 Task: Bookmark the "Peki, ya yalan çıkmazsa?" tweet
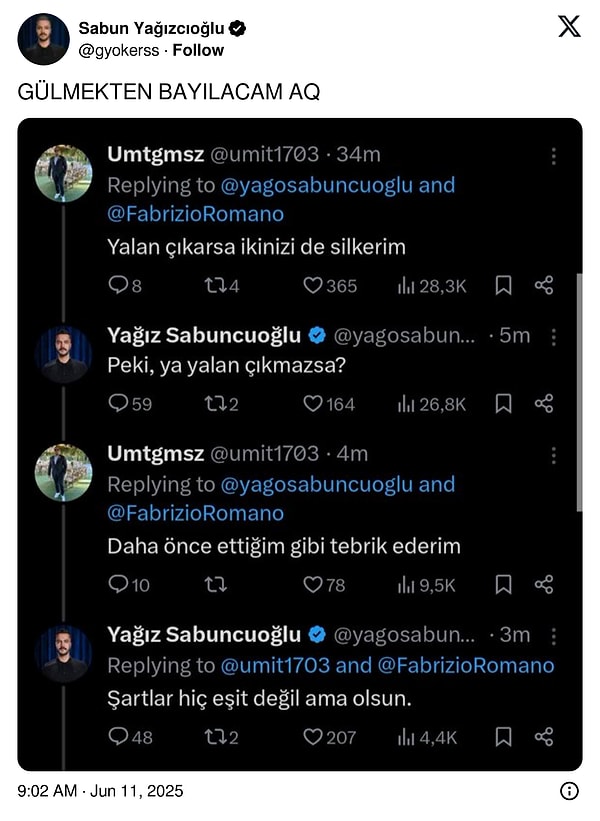504,404
